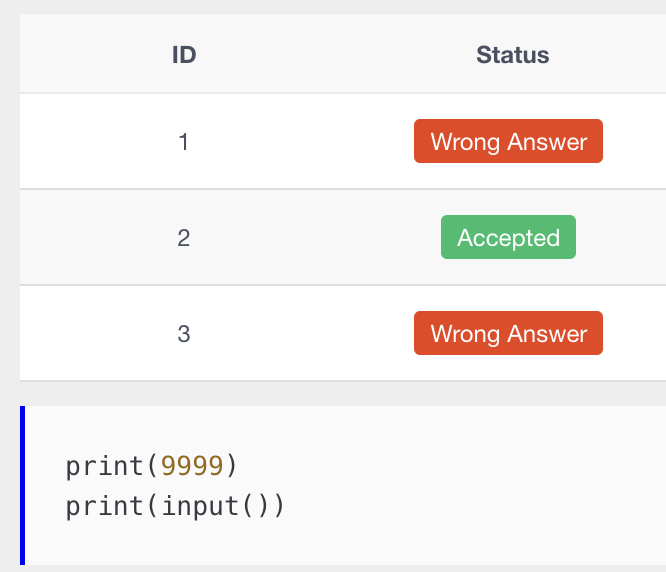Click empty area of row 3

click(x=297, y=333)
